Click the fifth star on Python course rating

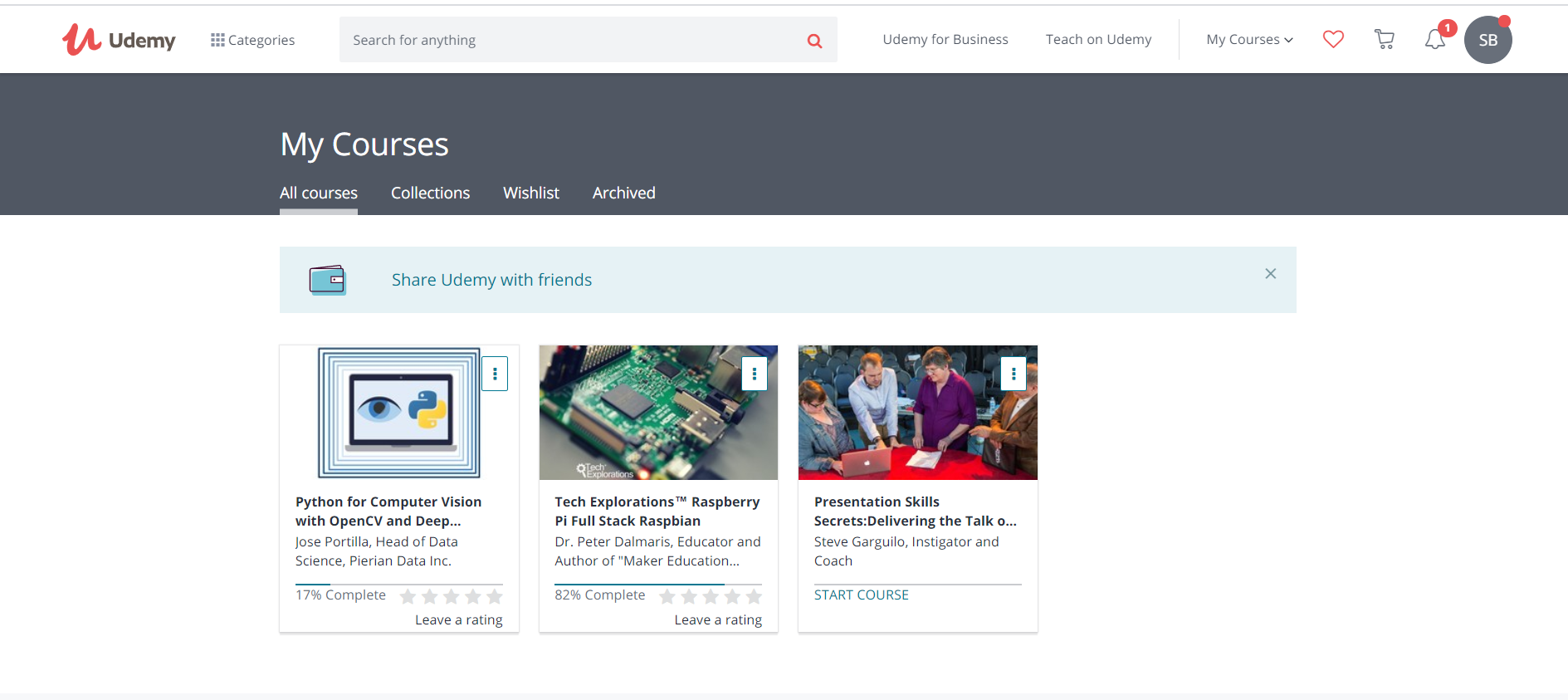495,596
